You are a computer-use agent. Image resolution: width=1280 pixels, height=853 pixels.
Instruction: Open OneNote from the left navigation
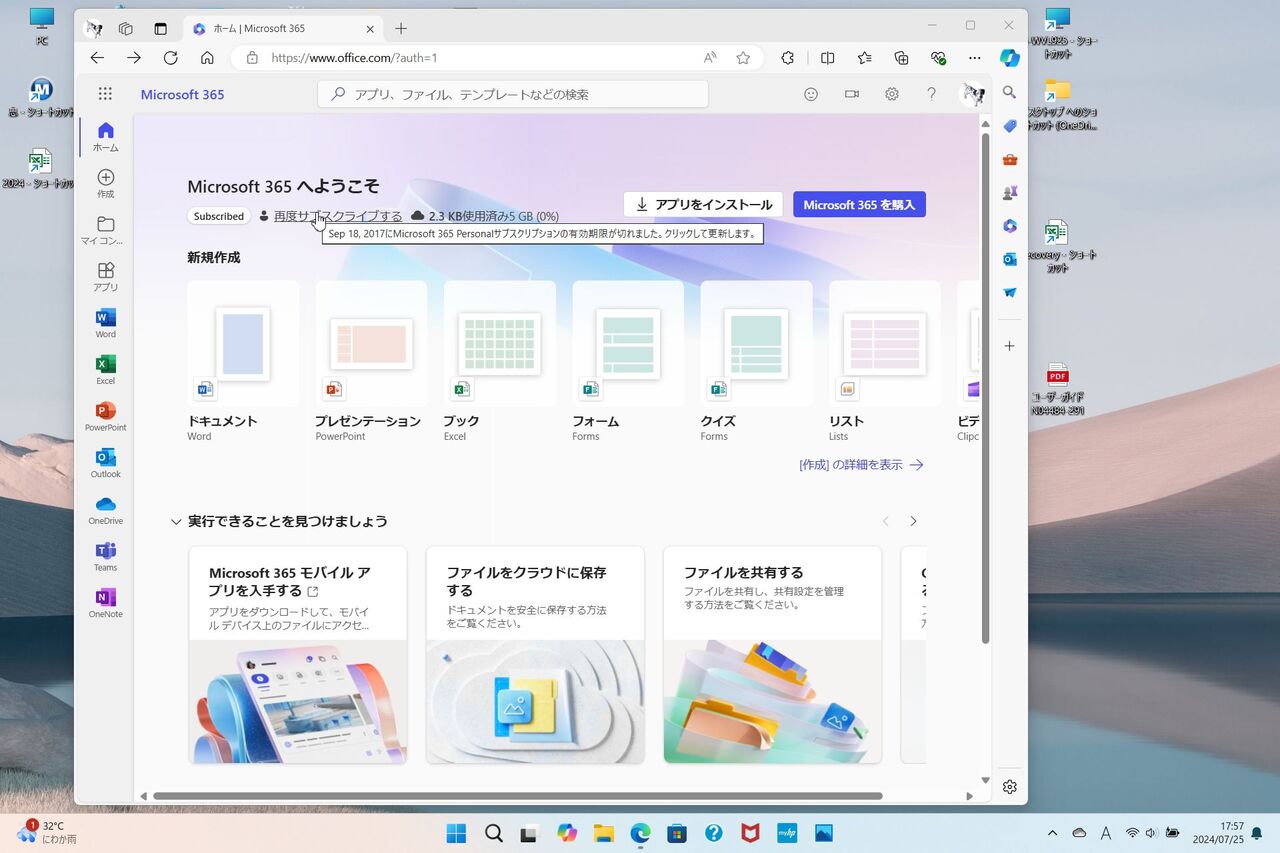click(x=106, y=604)
